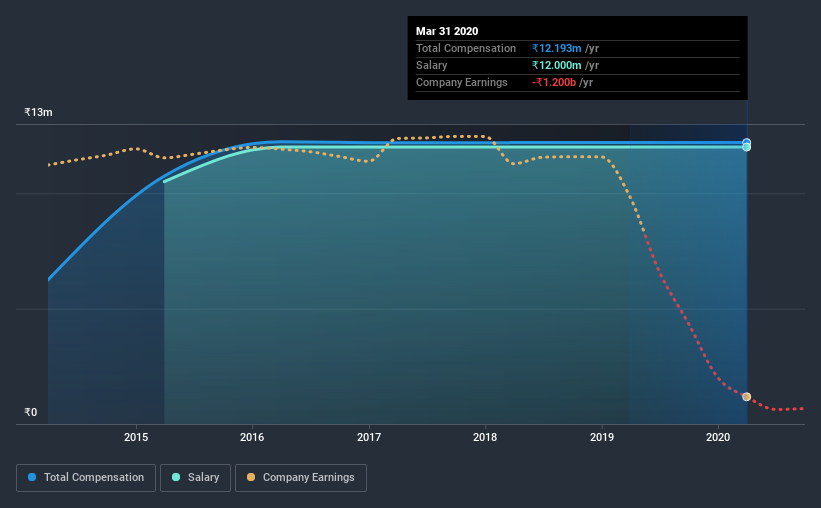Click the 2019 x-axis label
This screenshot has height=508, width=821.
(602, 437)
